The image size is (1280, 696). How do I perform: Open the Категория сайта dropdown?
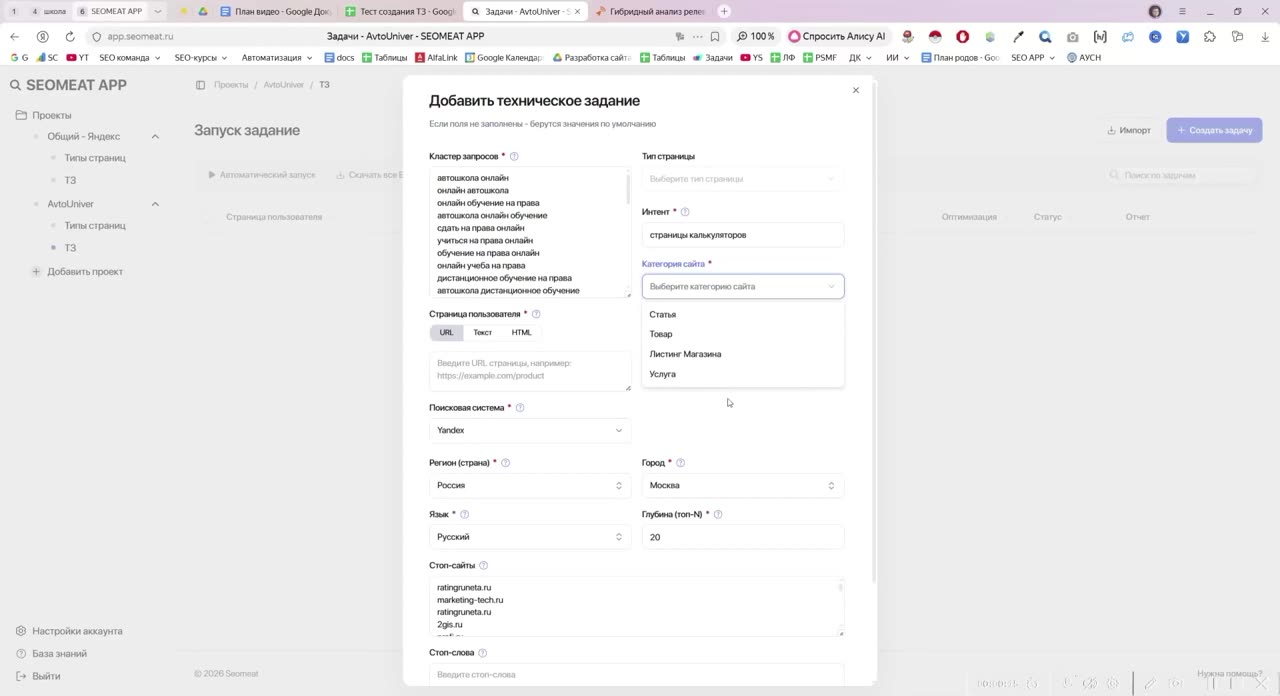tap(743, 286)
